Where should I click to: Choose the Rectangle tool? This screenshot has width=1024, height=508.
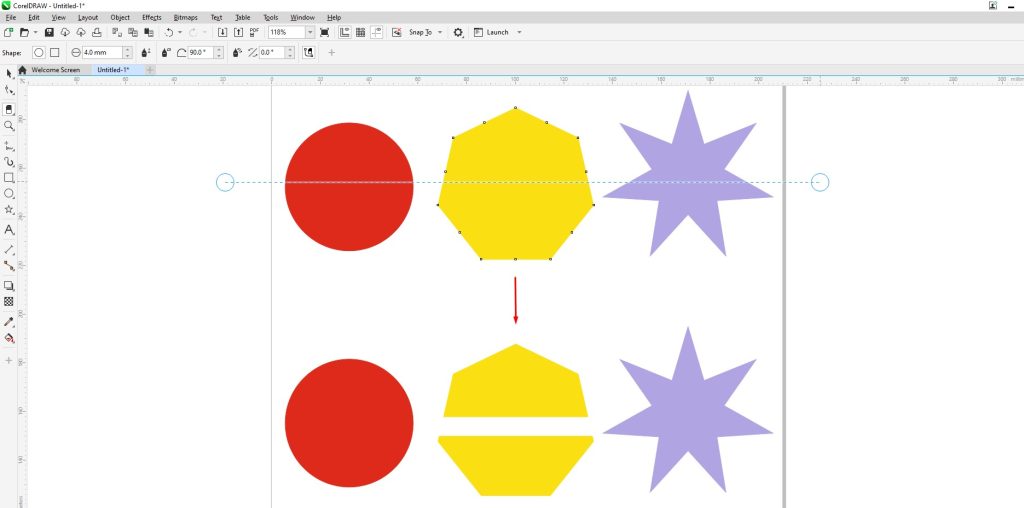(9, 177)
